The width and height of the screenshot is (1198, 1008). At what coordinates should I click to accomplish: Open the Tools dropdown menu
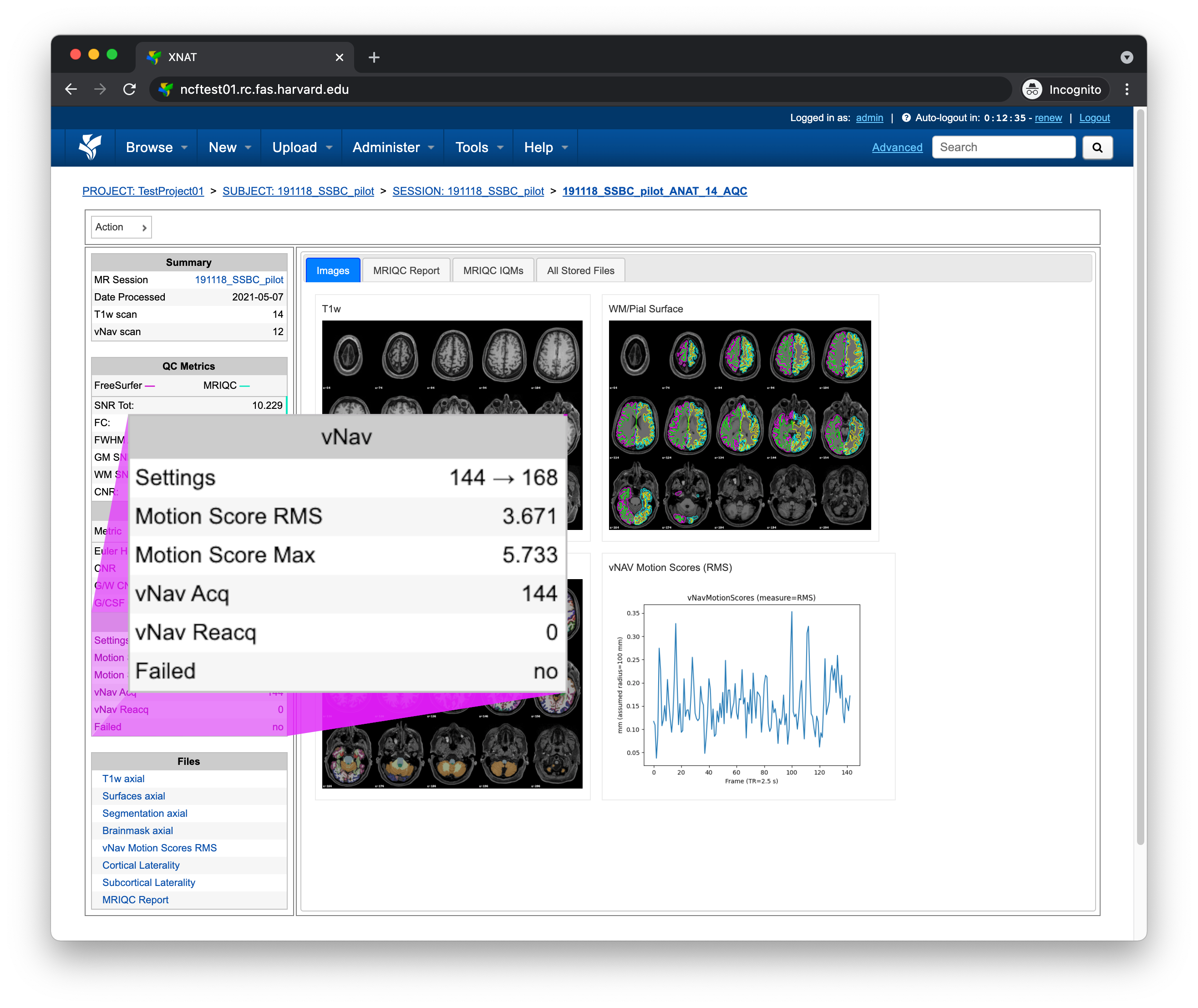click(479, 148)
